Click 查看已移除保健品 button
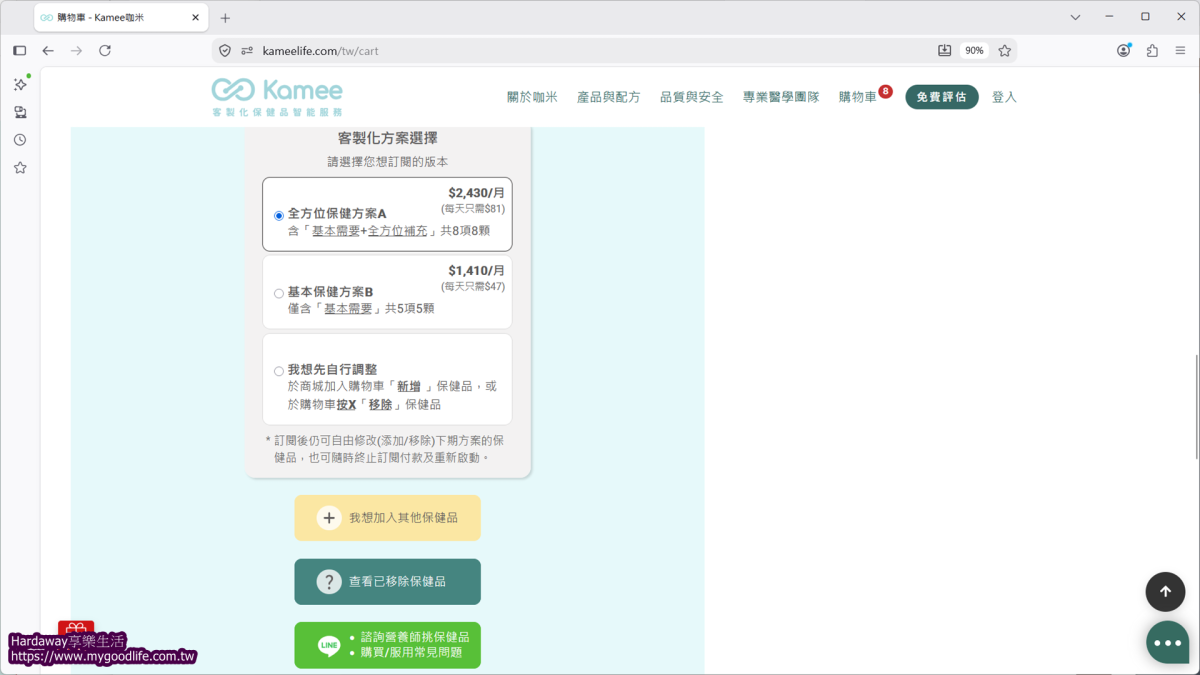The height and width of the screenshot is (675, 1200). tap(388, 582)
